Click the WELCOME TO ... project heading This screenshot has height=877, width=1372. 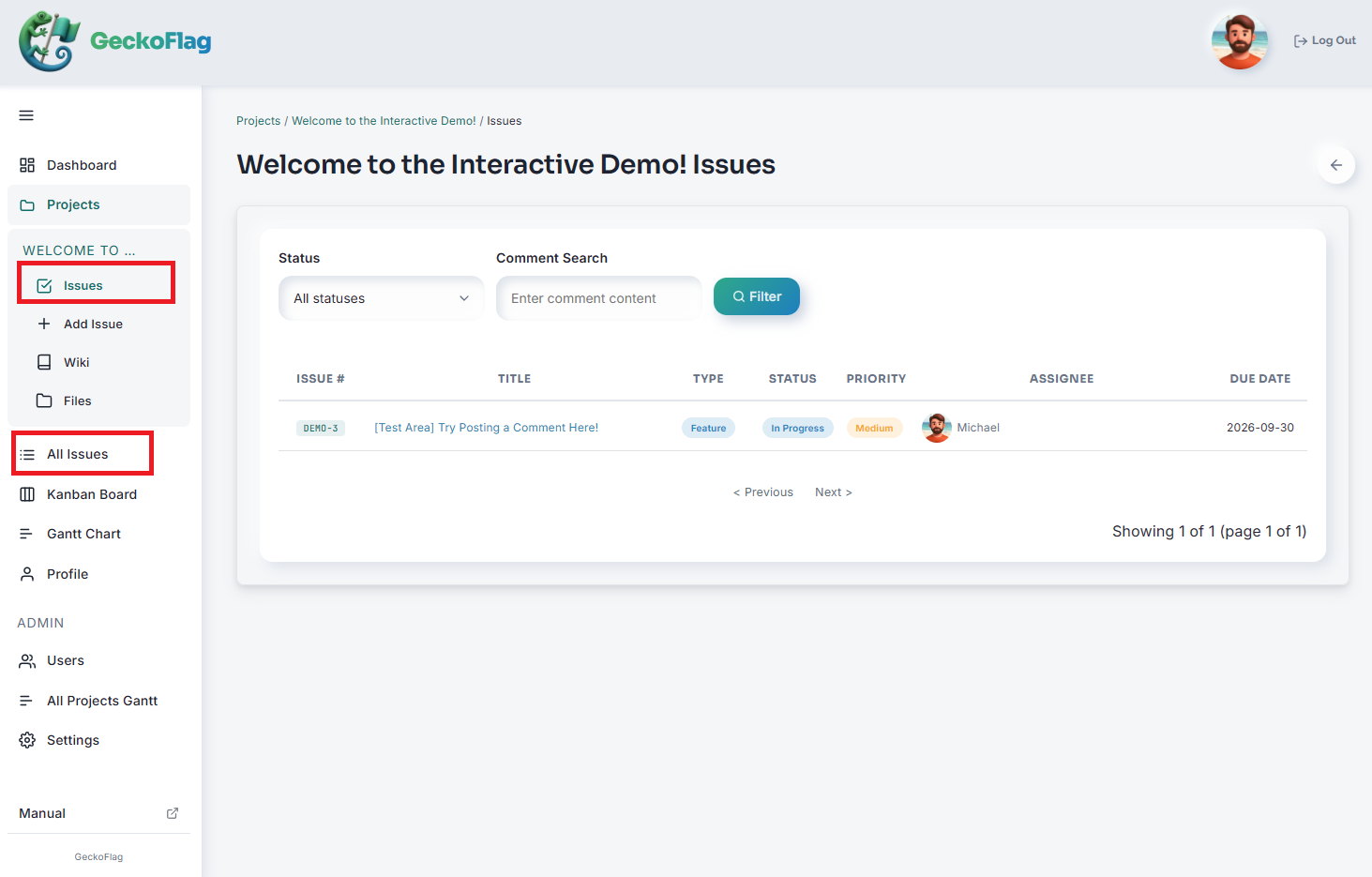pos(79,250)
